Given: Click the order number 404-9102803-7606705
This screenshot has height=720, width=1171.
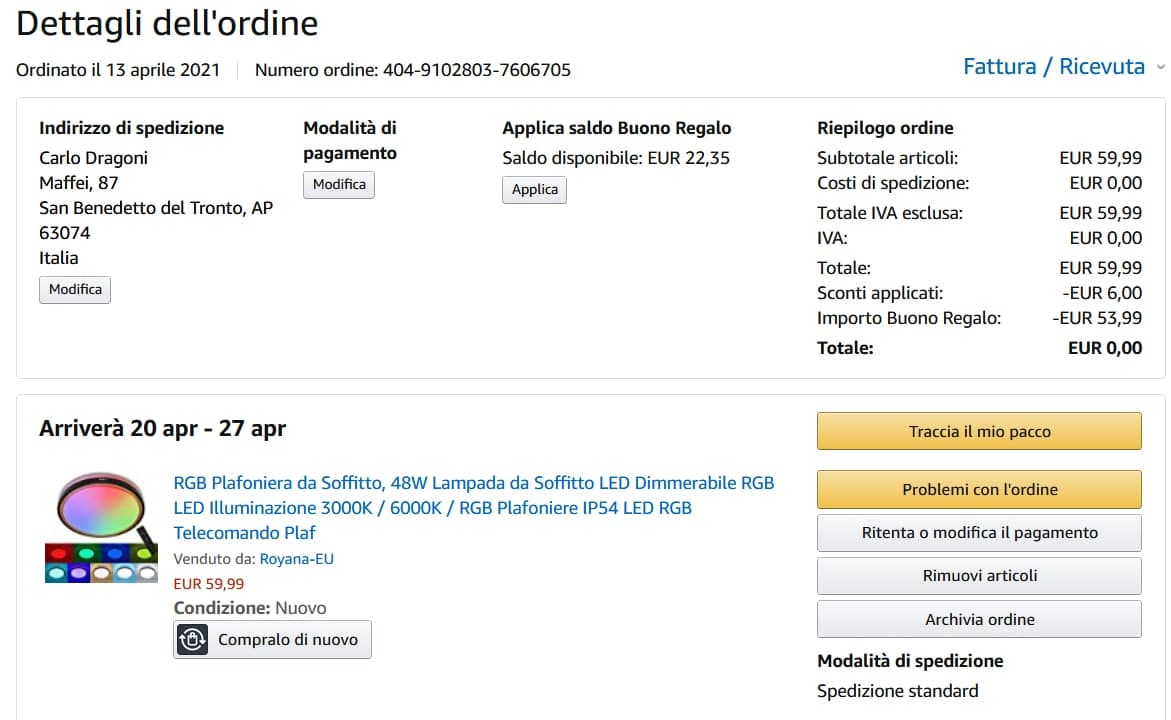Looking at the screenshot, I should pos(476,70).
